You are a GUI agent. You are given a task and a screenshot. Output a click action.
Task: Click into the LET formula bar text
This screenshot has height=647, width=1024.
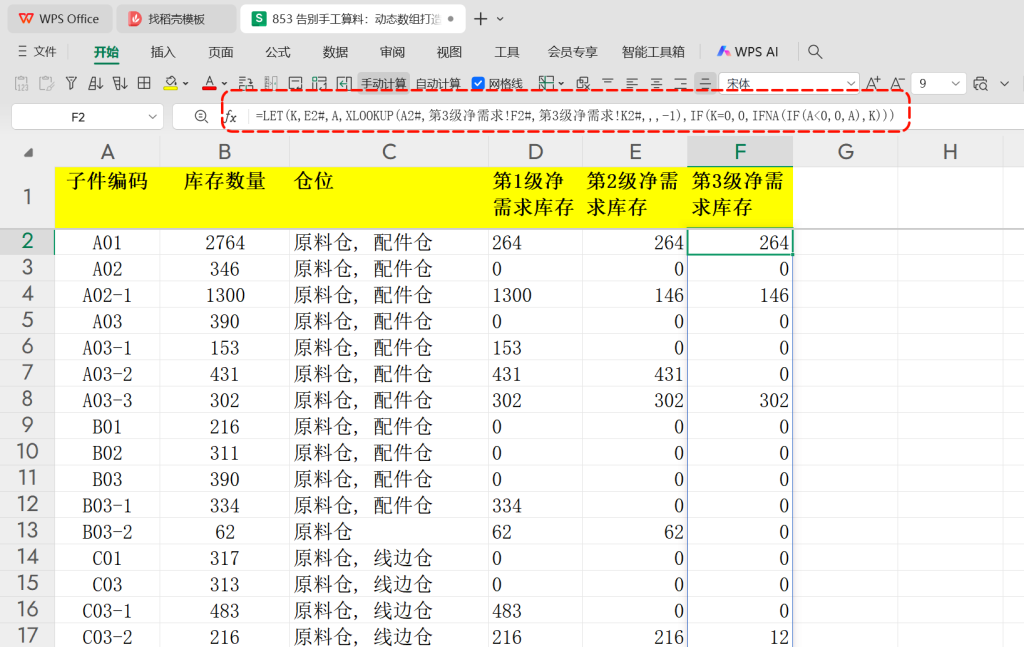574,116
